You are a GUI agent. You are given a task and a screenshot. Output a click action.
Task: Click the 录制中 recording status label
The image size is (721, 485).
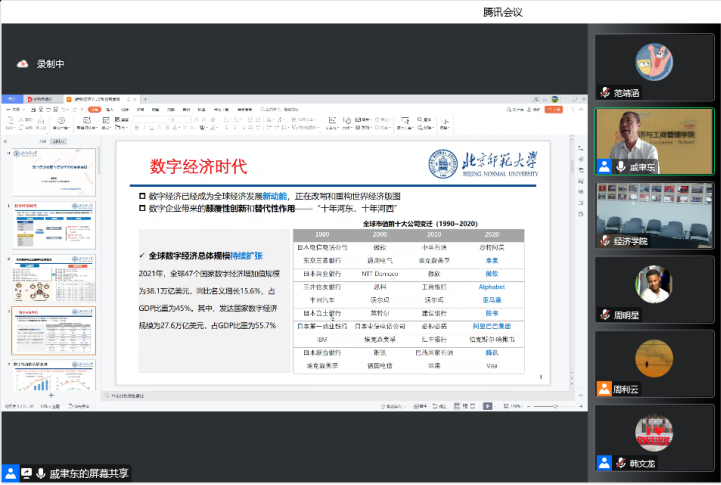(x=50, y=64)
